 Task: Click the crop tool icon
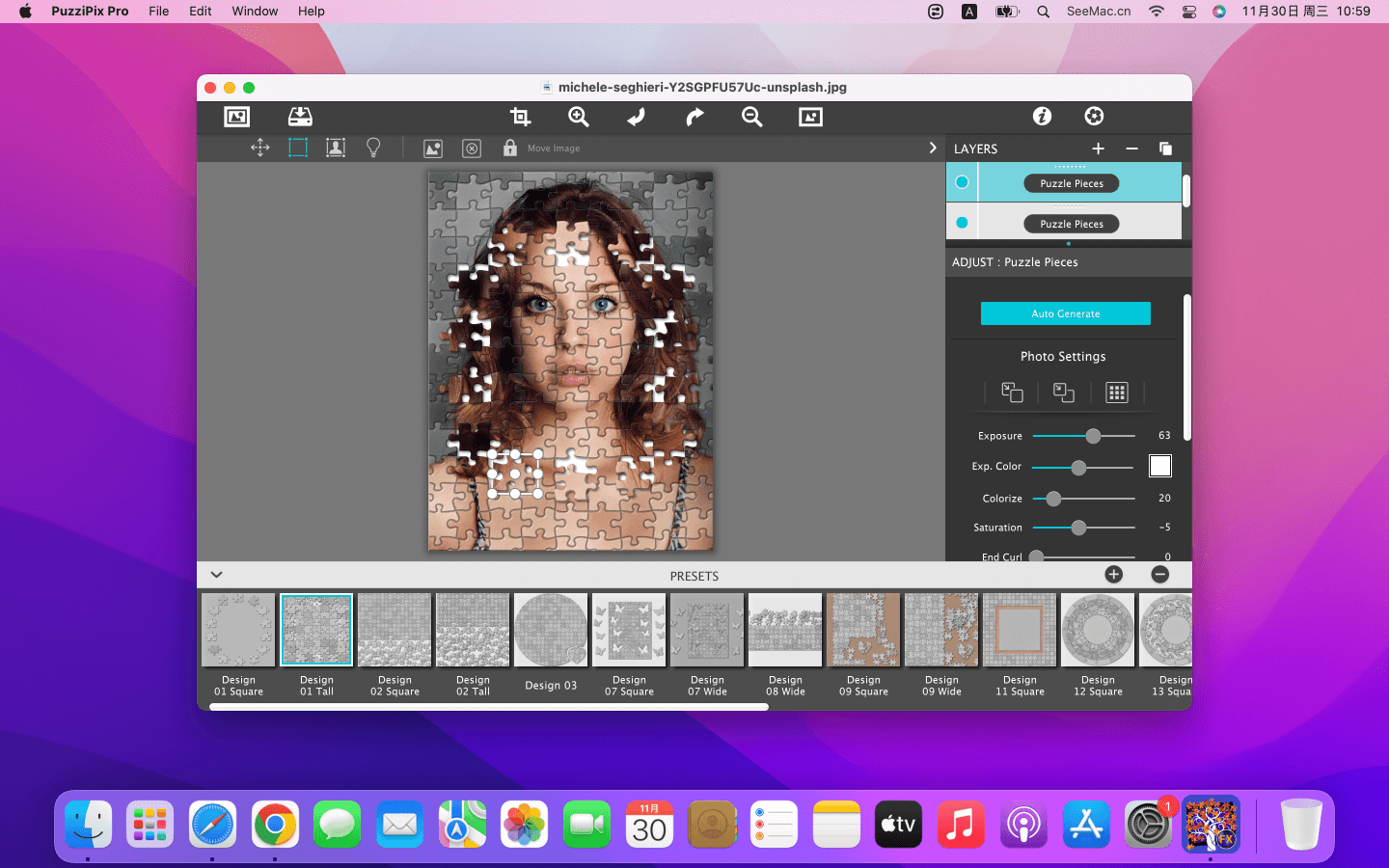click(520, 117)
